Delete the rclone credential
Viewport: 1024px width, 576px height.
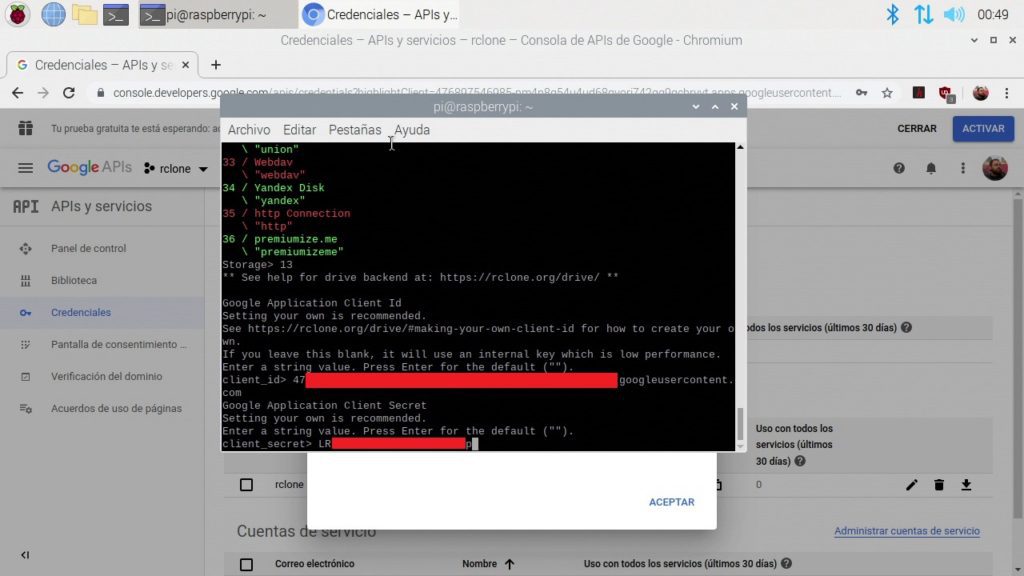[x=939, y=485]
